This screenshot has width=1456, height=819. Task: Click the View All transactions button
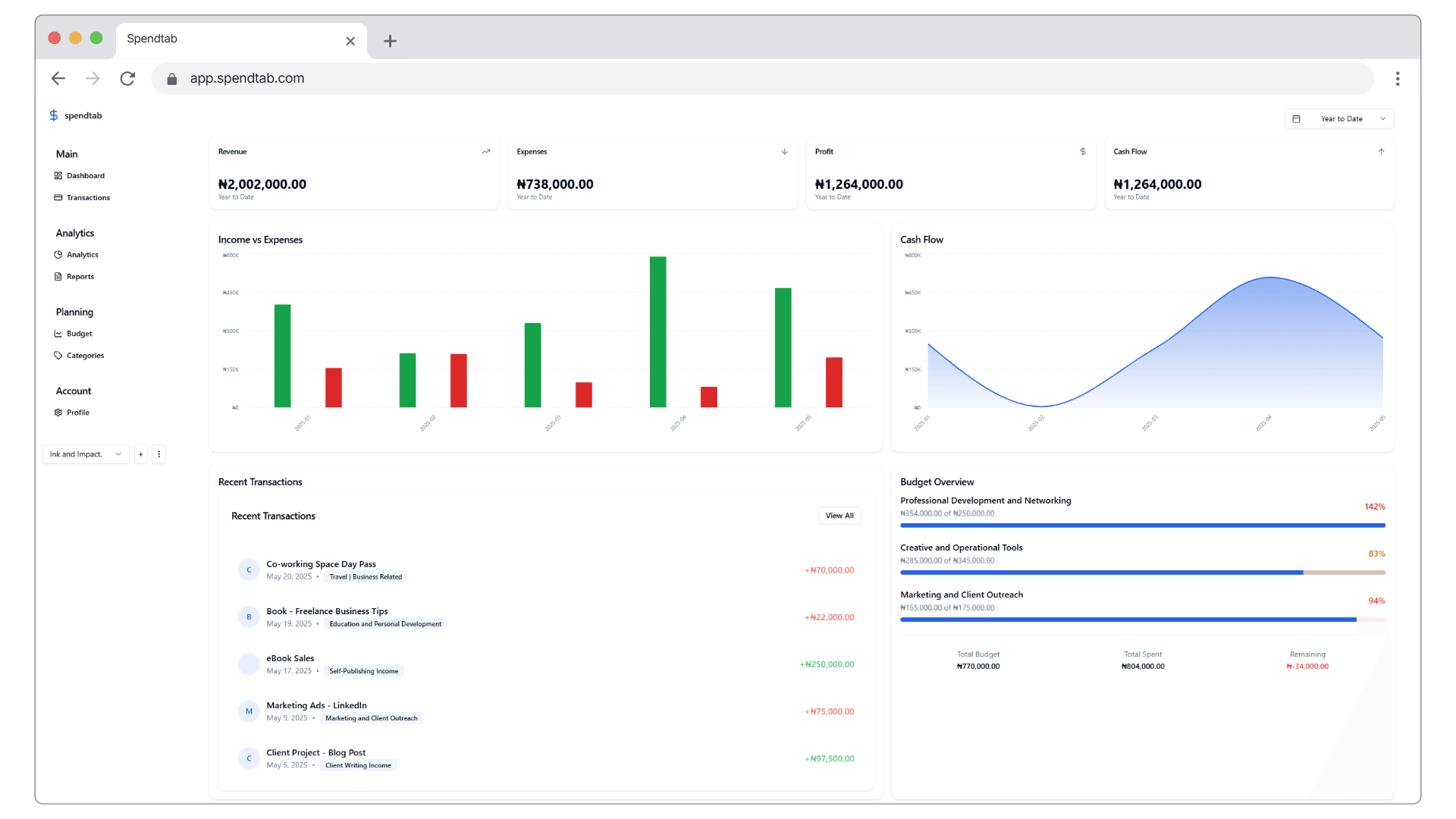[x=839, y=516]
